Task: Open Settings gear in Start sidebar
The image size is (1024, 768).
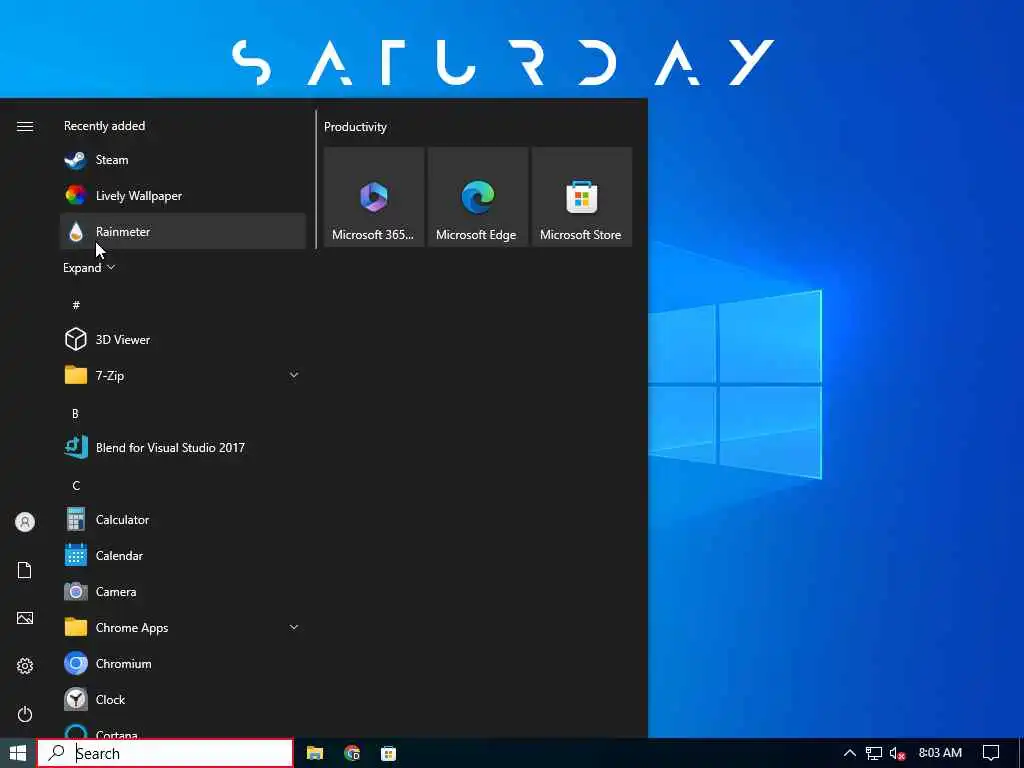Action: point(25,666)
